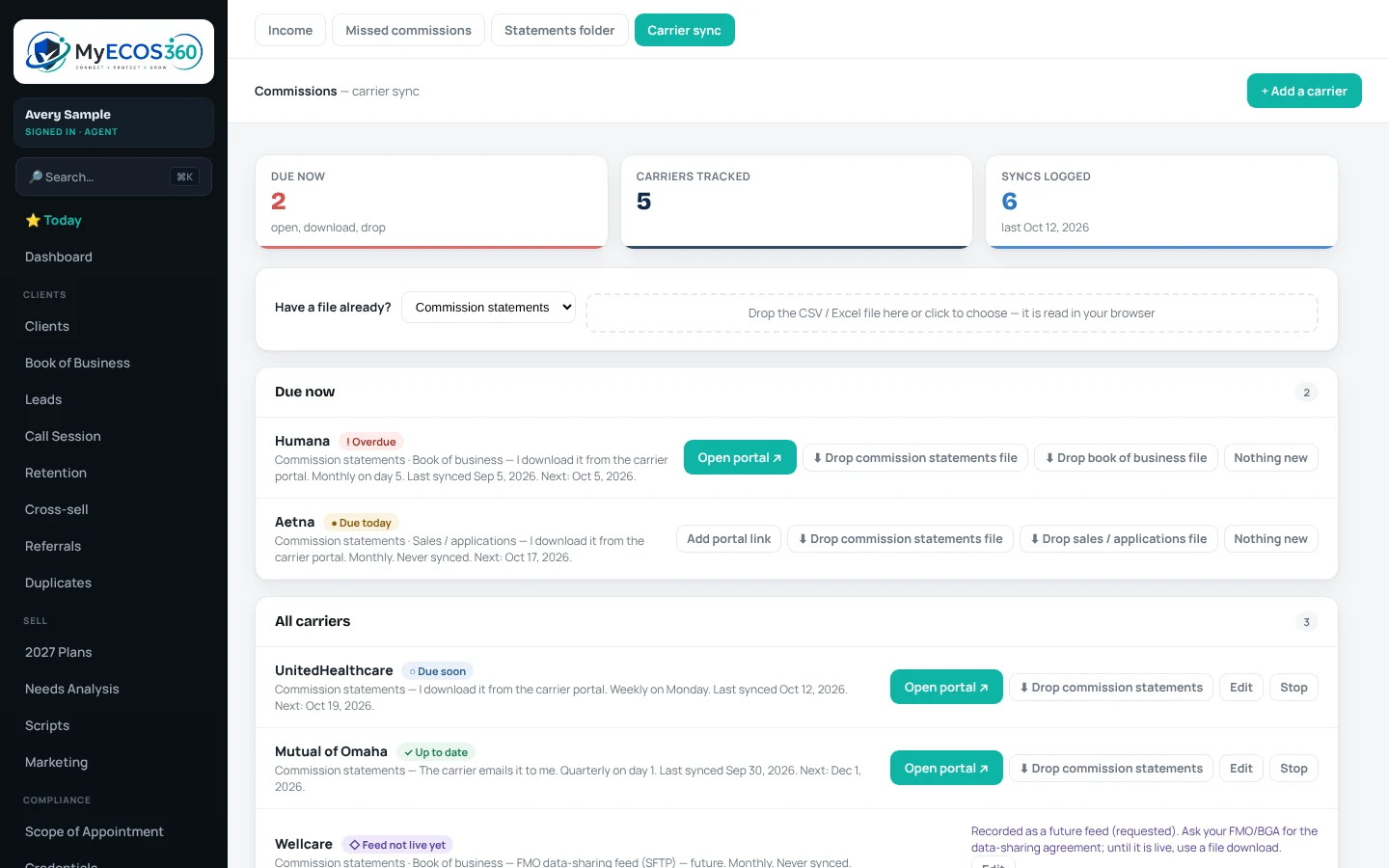The image size is (1389, 868).
Task: Stop tracking UnitedHealthcare
Action: (x=1294, y=688)
